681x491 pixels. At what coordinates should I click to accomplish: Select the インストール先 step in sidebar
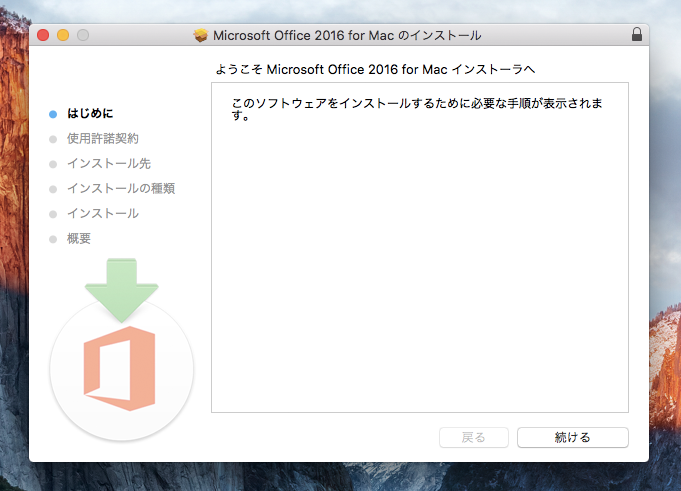[109, 164]
